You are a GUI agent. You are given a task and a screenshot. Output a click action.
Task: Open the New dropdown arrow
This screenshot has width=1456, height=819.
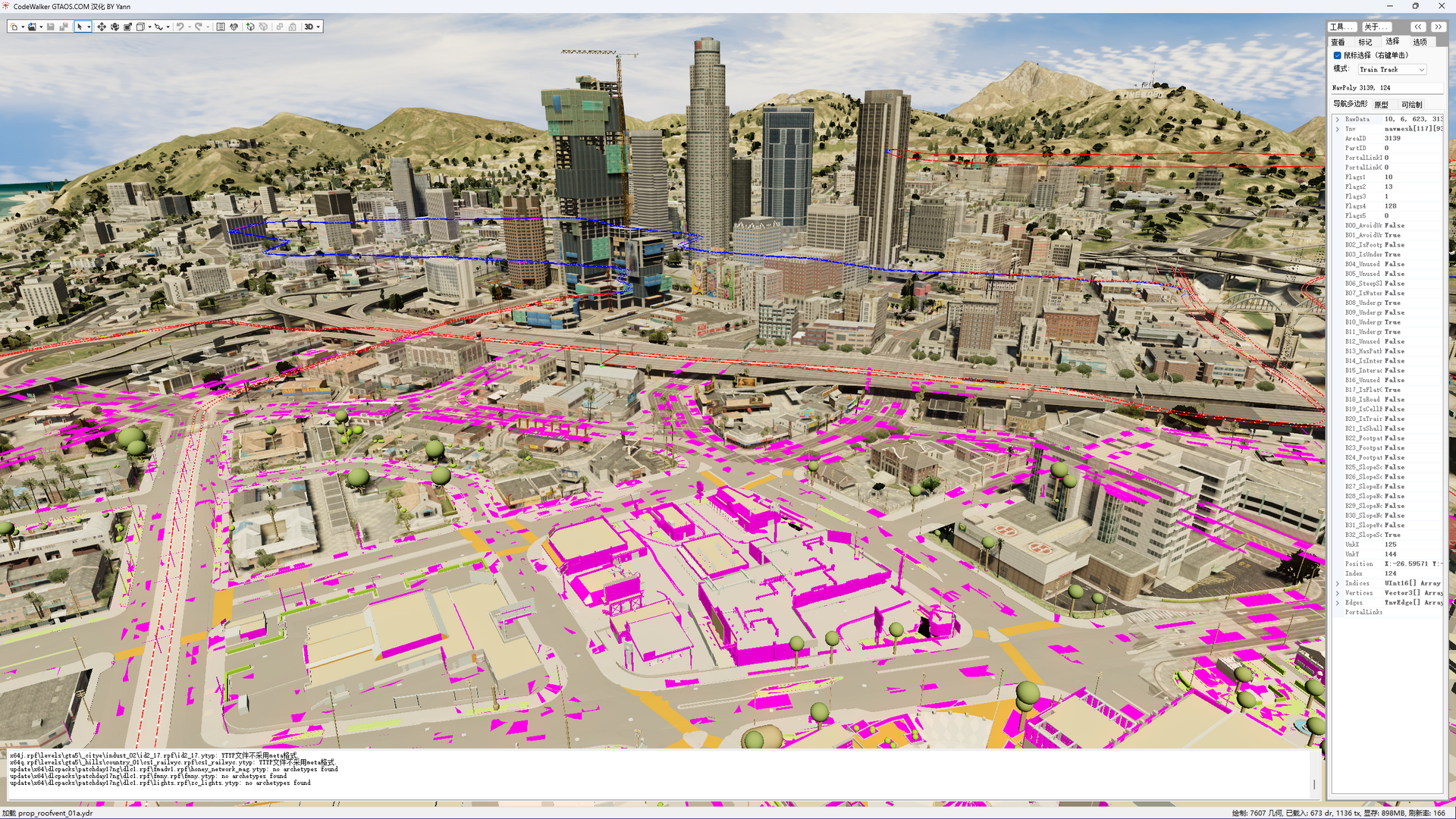(23, 27)
